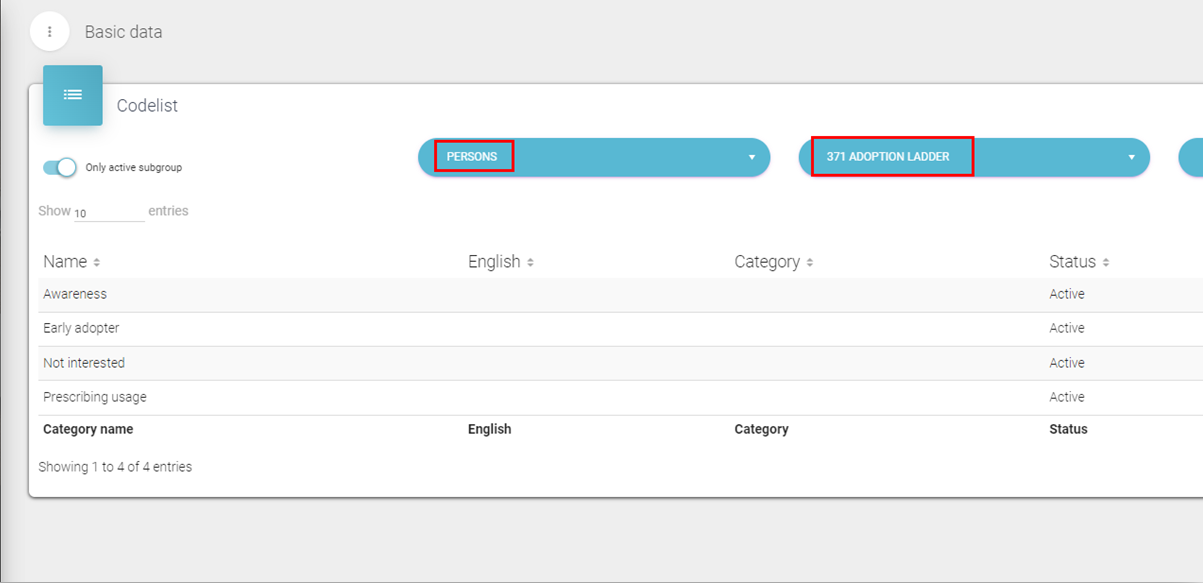Toggle Only active subgroup switch
1203x583 pixels.
60,167
